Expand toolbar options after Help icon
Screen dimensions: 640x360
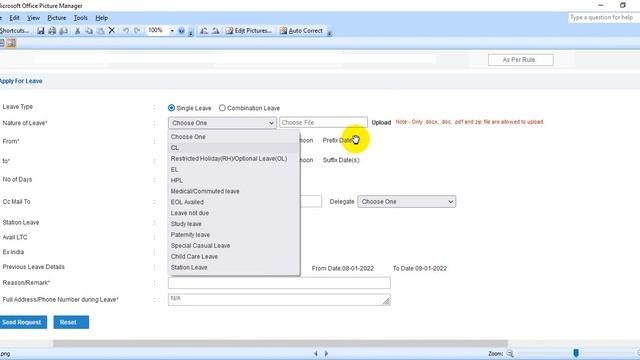point(191,32)
